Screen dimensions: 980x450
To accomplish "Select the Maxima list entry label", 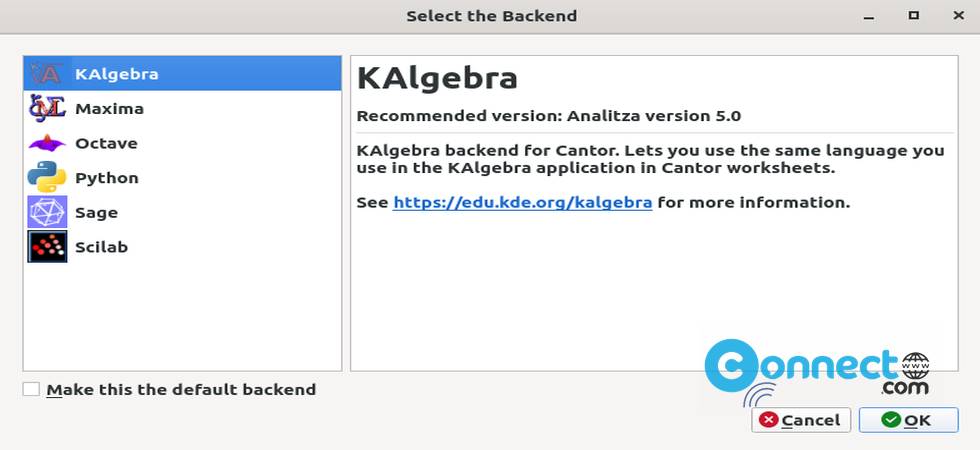I will coord(109,109).
